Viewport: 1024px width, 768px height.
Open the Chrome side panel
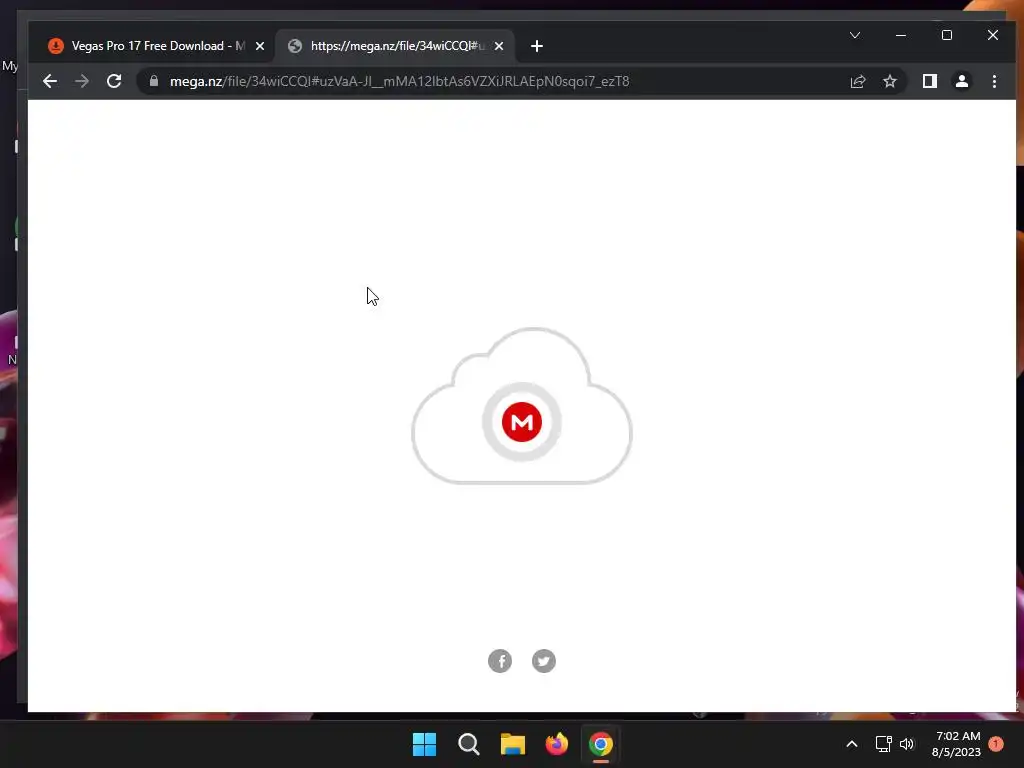(x=929, y=81)
